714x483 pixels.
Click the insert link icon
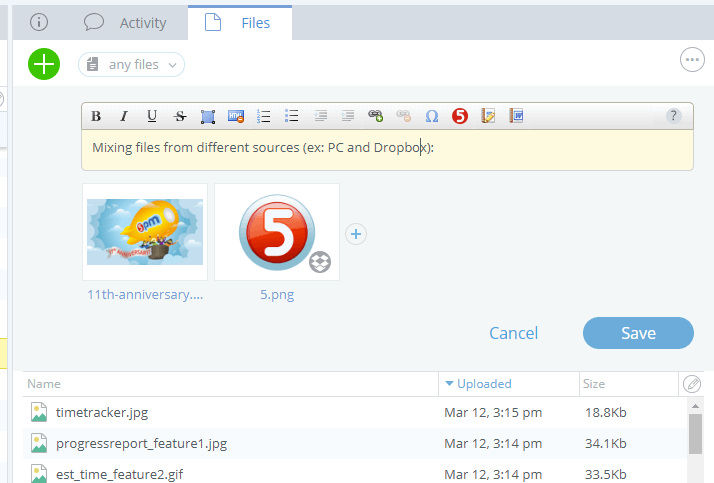376,116
